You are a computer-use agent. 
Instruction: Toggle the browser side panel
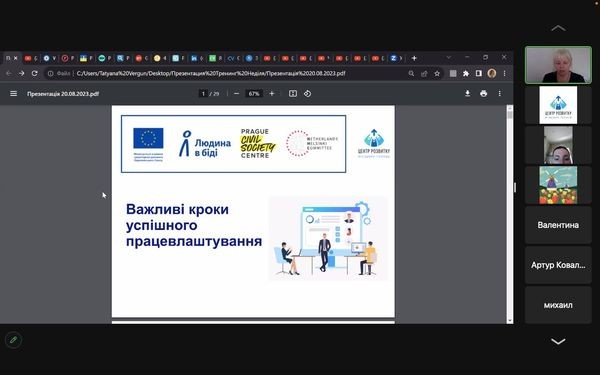point(478,73)
